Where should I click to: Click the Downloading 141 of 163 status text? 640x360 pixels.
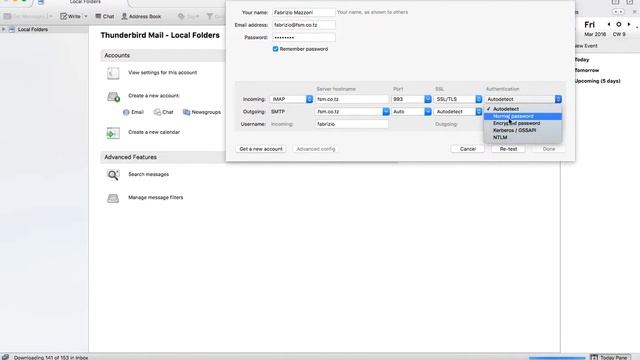coord(51,358)
